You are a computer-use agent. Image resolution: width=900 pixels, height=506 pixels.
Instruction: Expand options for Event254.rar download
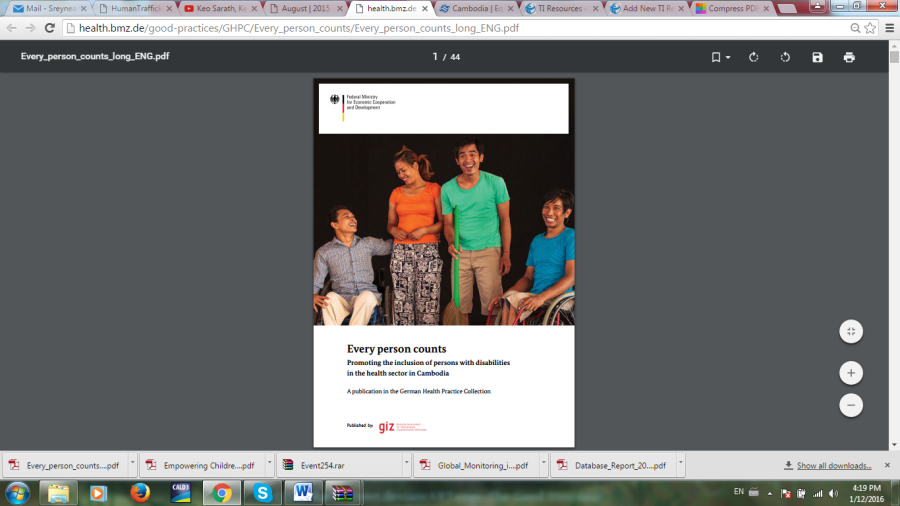[x=406, y=465]
